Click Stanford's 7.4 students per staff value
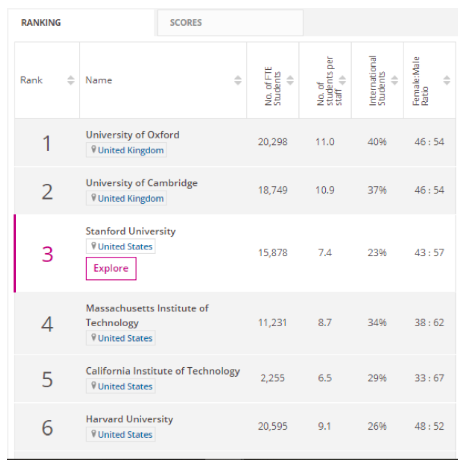This screenshot has height=468, width=463. pos(325,253)
